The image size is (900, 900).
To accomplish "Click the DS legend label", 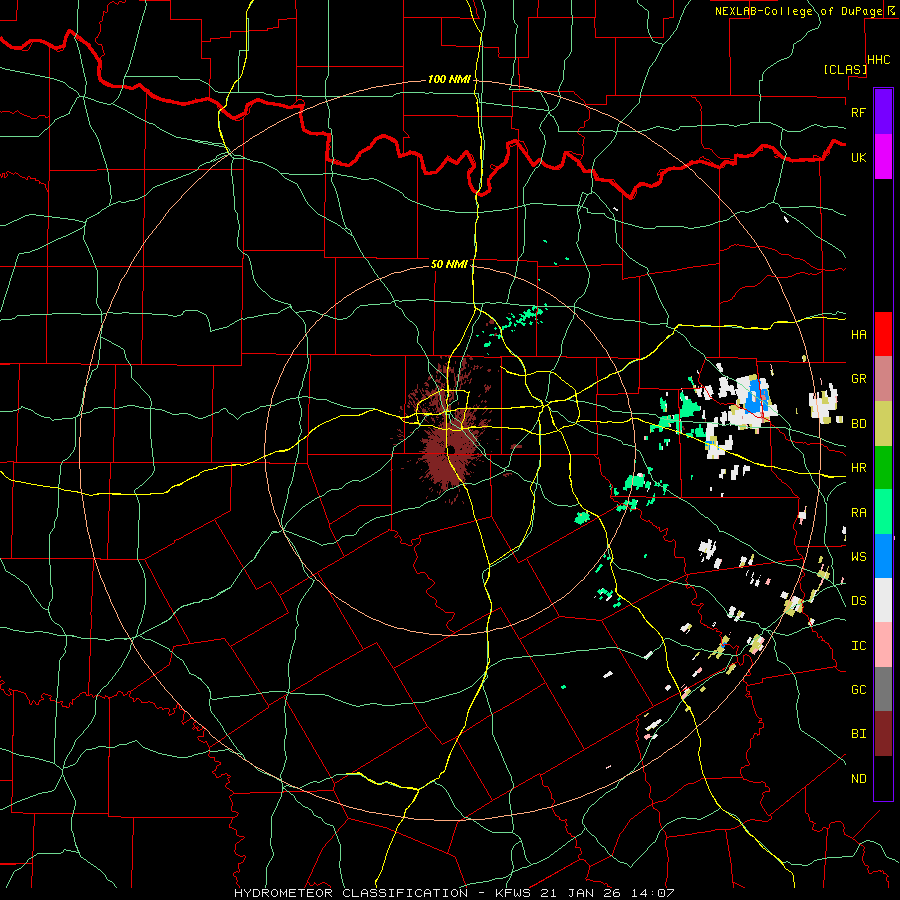I will [858, 601].
